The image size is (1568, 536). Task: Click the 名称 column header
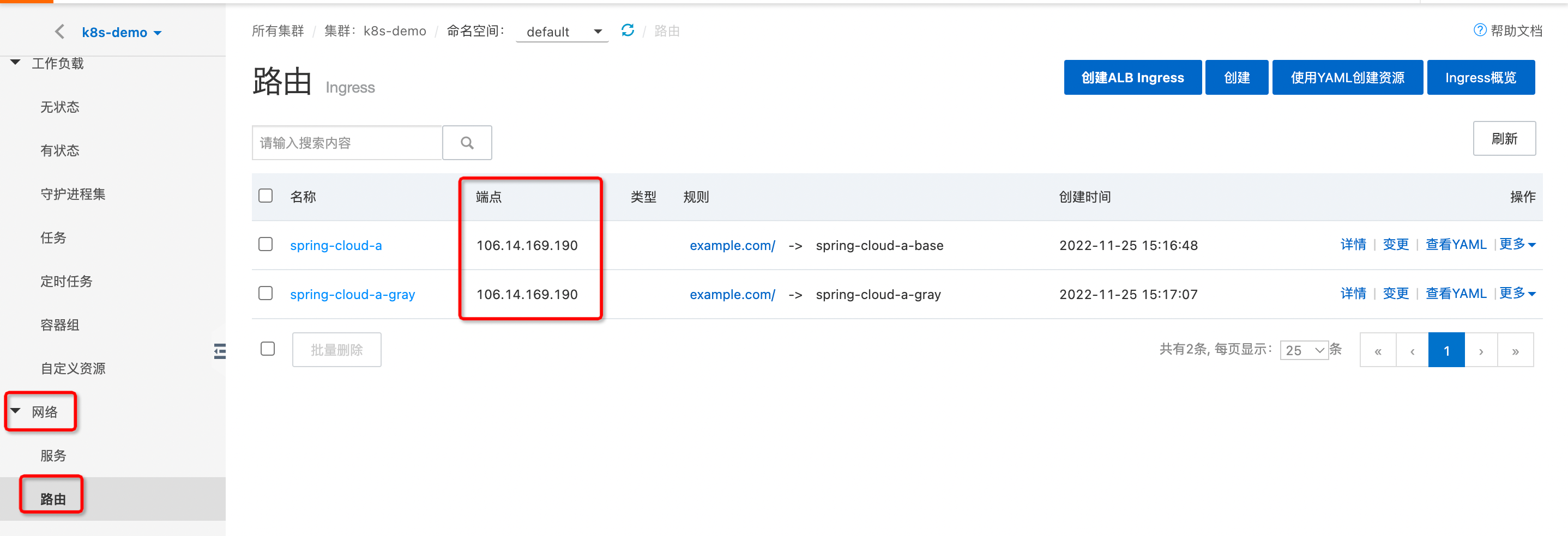[303, 197]
